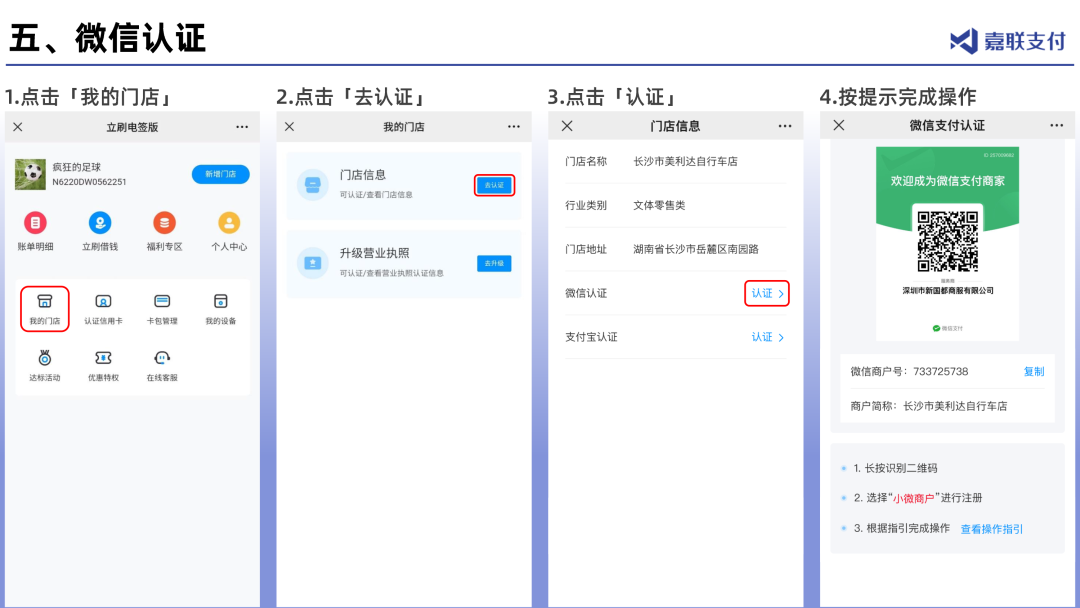Viewport: 1080px width, 608px height.
Task: Click the 门店信息 card title
Action: click(x=362, y=175)
